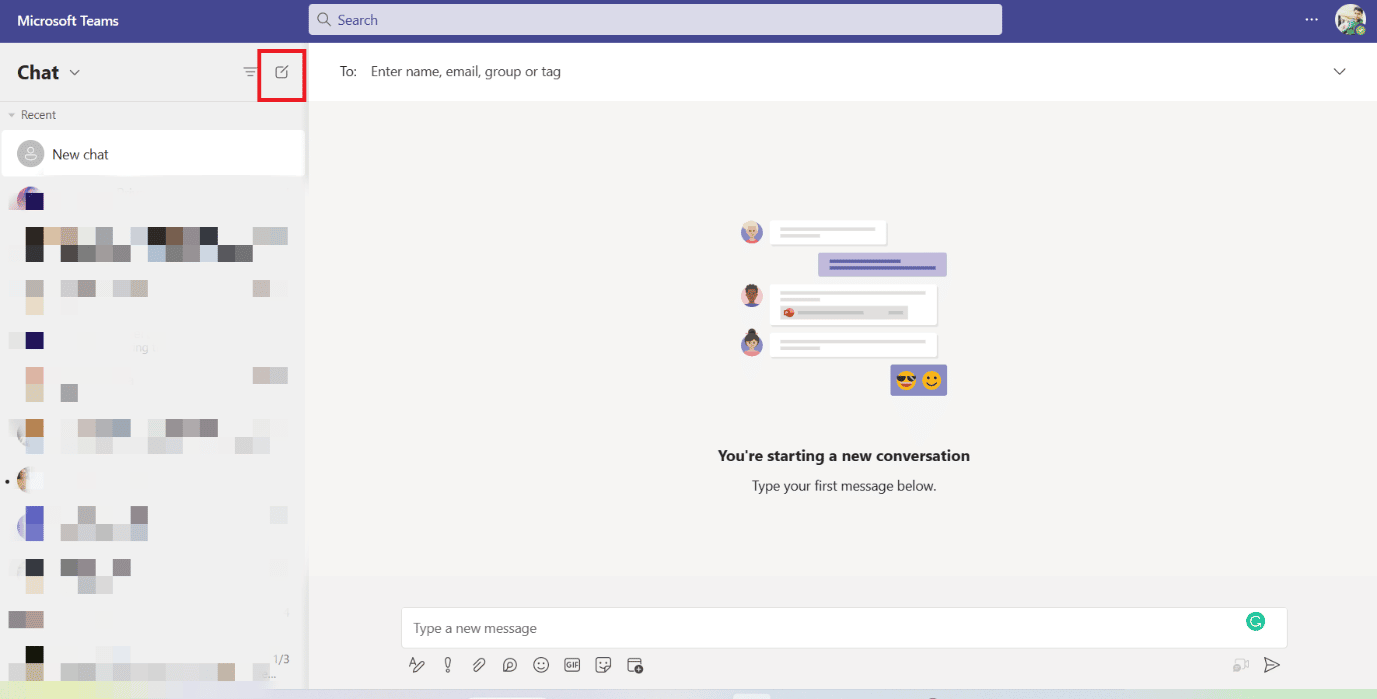This screenshot has height=699, width=1377.
Task: Open the chat filter icon
Action: (249, 72)
